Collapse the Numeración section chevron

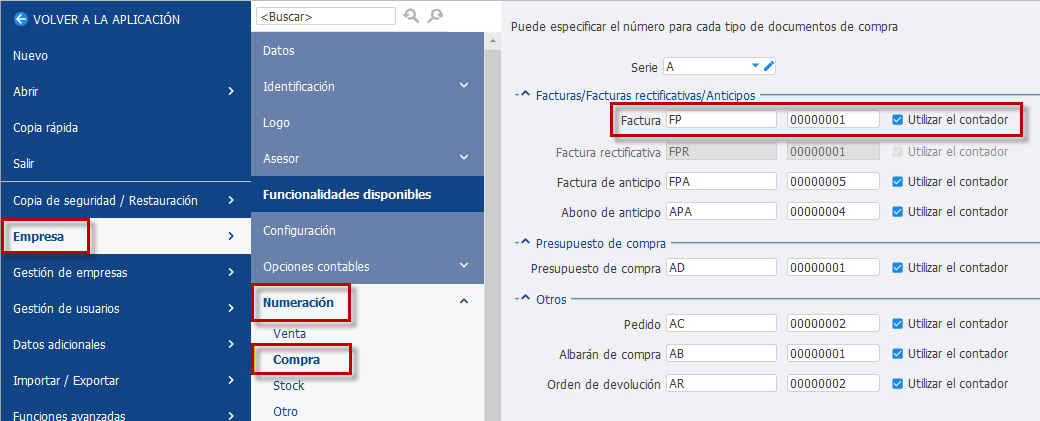[464, 302]
